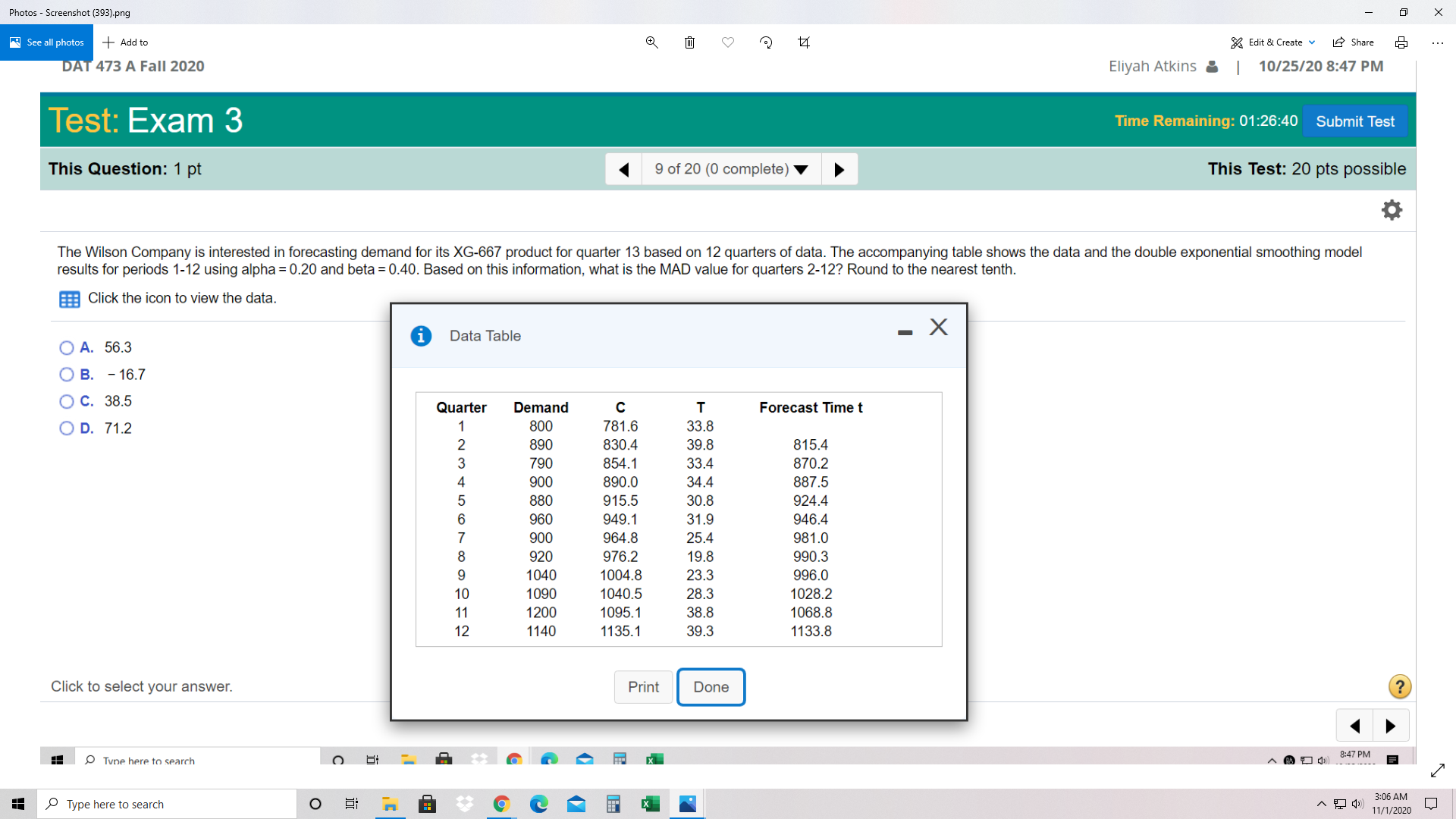
Task: Open the question help icon
Action: 1399,687
